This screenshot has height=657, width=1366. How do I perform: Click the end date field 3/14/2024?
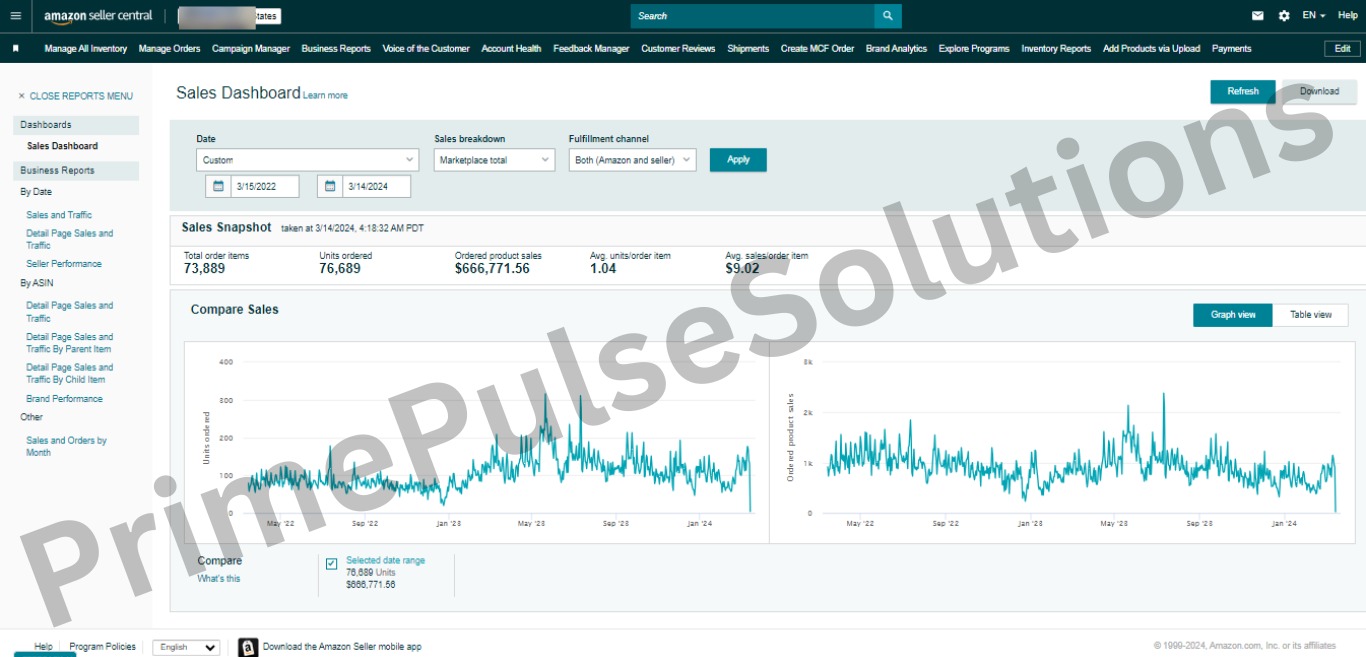click(377, 186)
